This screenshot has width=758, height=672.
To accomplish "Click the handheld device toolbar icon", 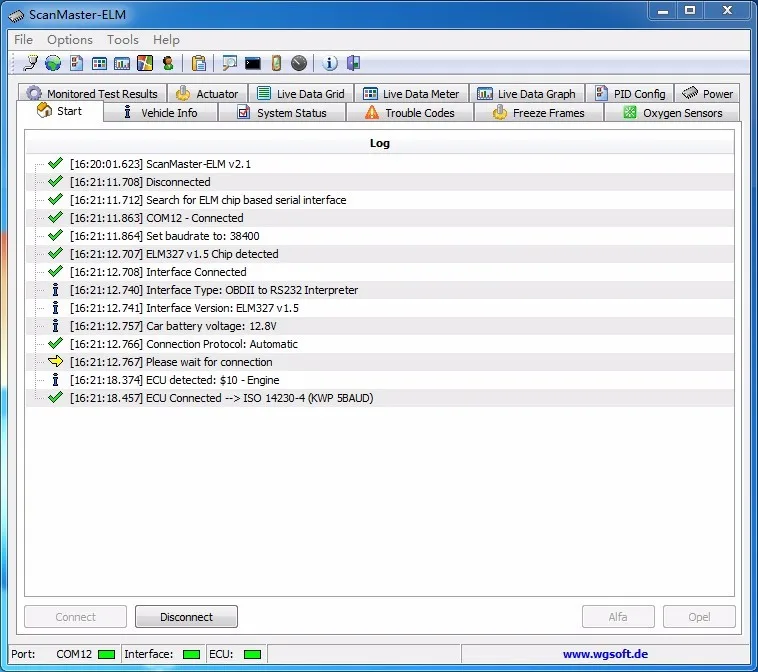I will pos(276,63).
